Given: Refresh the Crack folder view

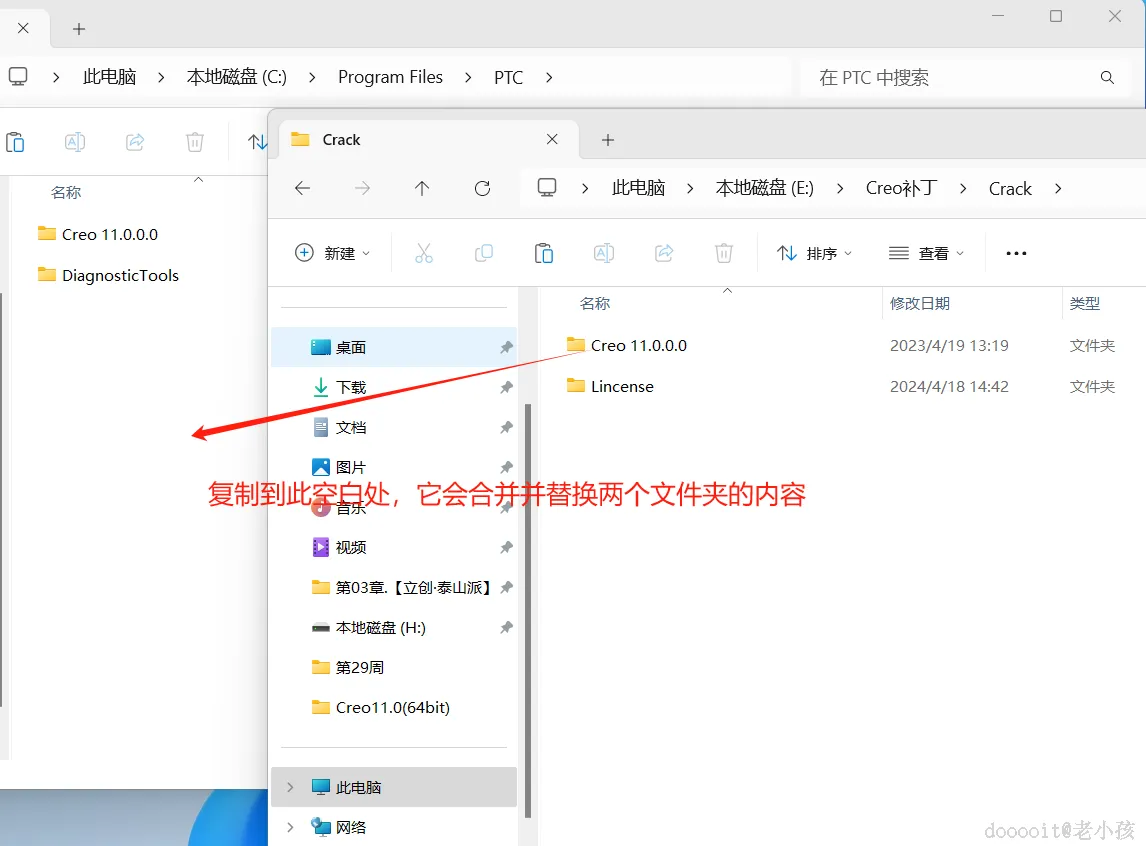Looking at the screenshot, I should pyautogui.click(x=482, y=188).
